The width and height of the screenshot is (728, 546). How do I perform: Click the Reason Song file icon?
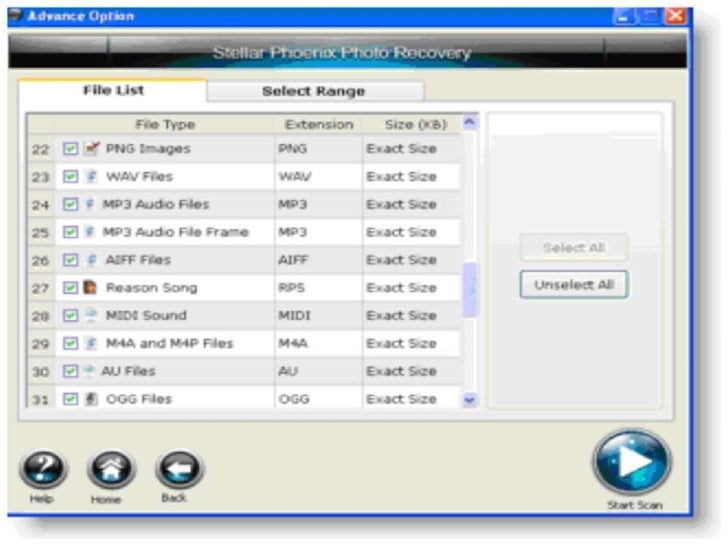pyautogui.click(x=90, y=287)
